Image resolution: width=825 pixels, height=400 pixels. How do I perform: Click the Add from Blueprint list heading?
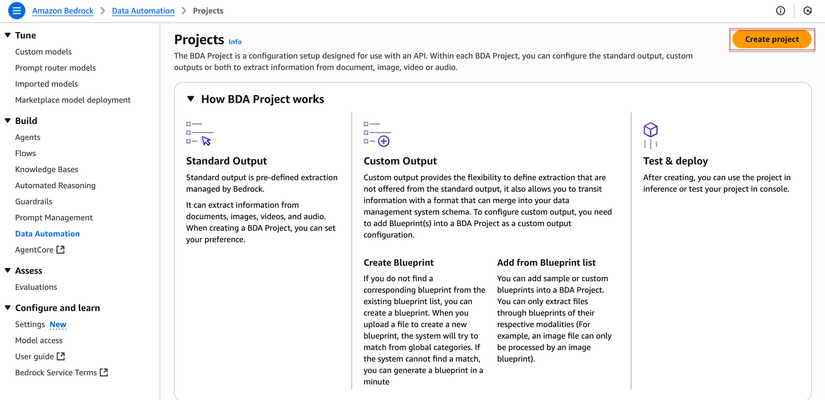pyautogui.click(x=546, y=262)
